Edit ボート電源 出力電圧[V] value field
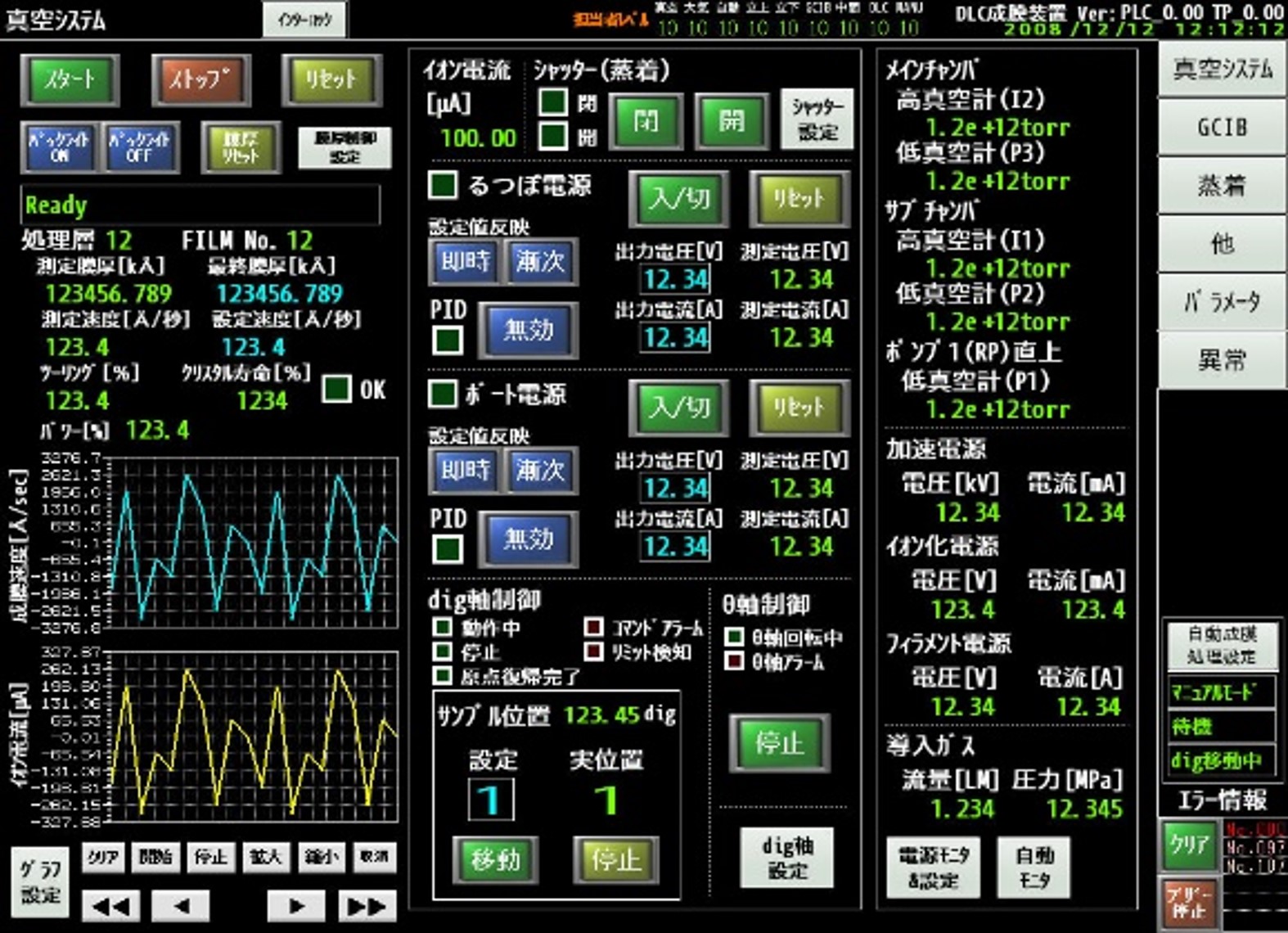 point(675,488)
